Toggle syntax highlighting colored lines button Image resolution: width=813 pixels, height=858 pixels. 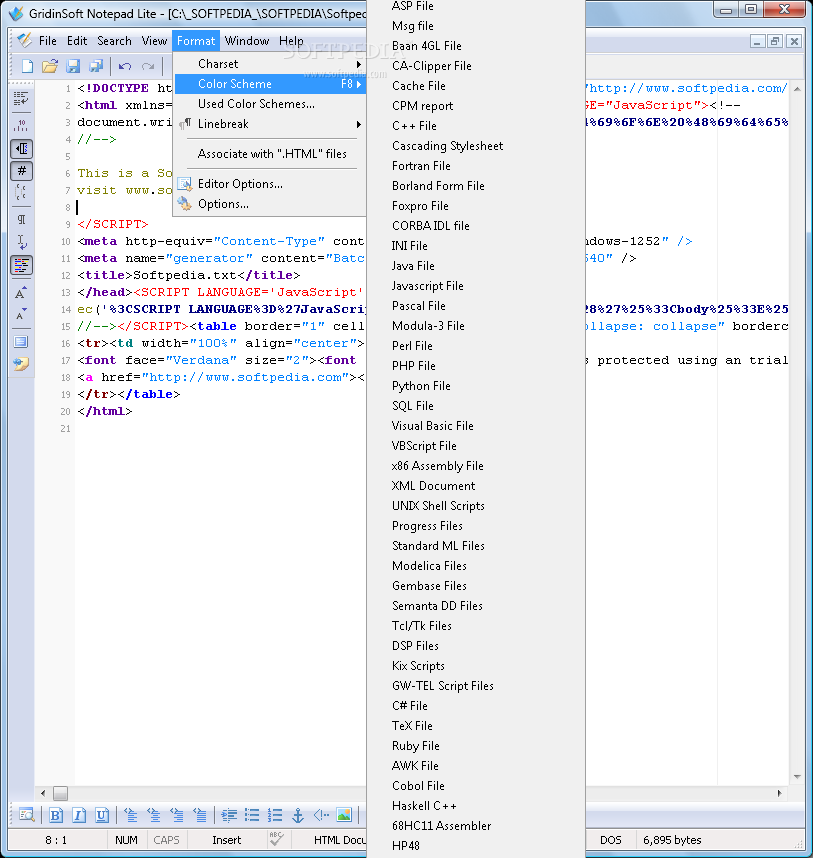click(x=21, y=265)
